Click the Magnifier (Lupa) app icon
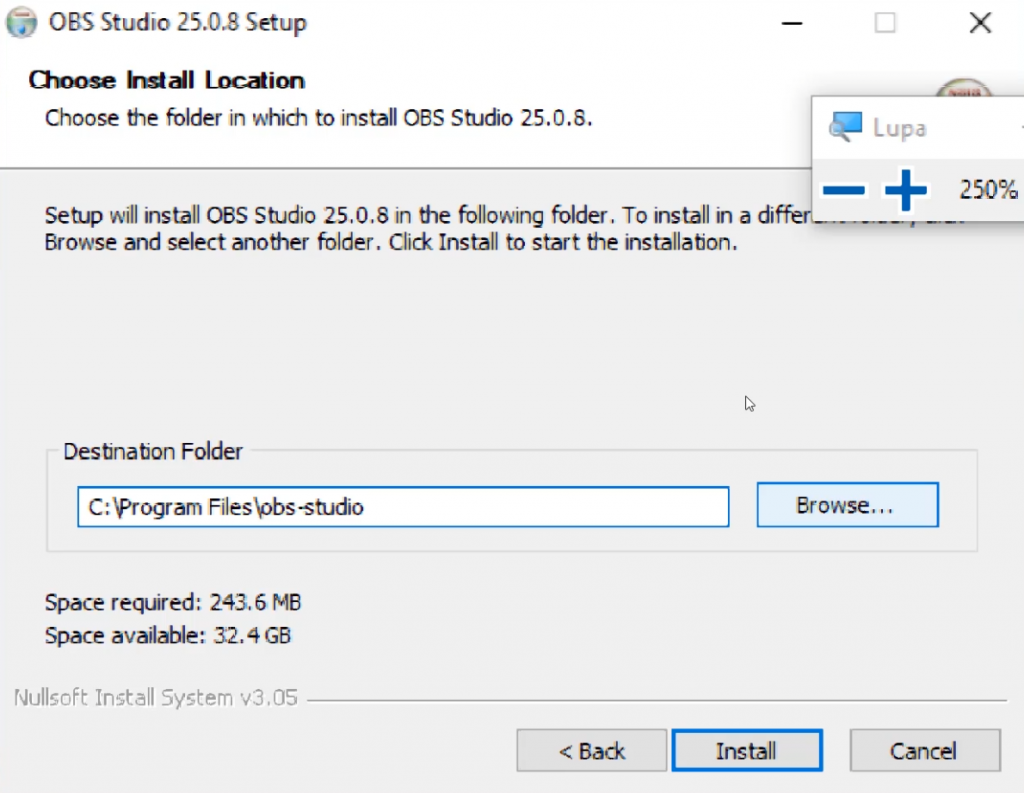 [845, 127]
